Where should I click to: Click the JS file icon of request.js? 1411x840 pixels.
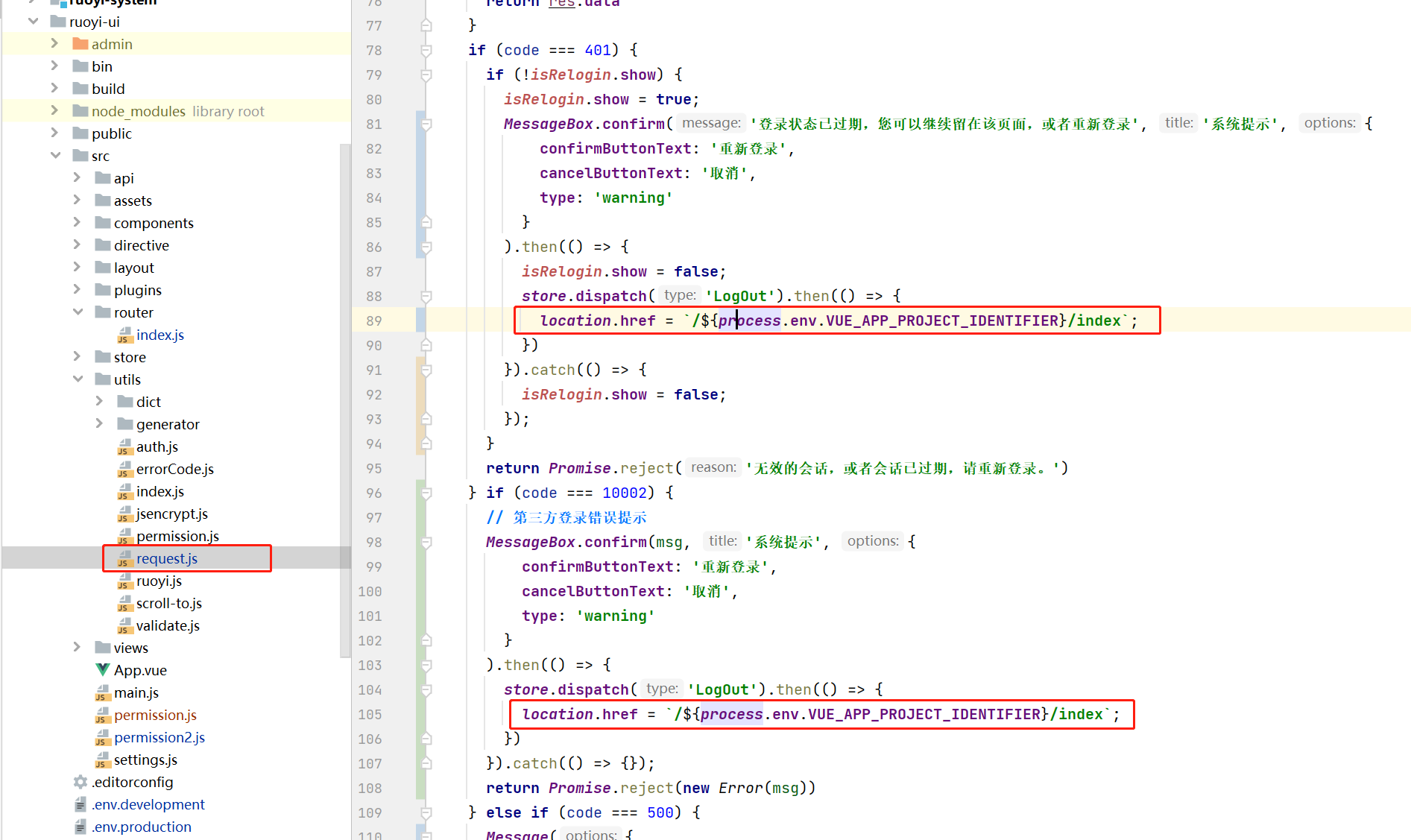pyautogui.click(x=124, y=558)
